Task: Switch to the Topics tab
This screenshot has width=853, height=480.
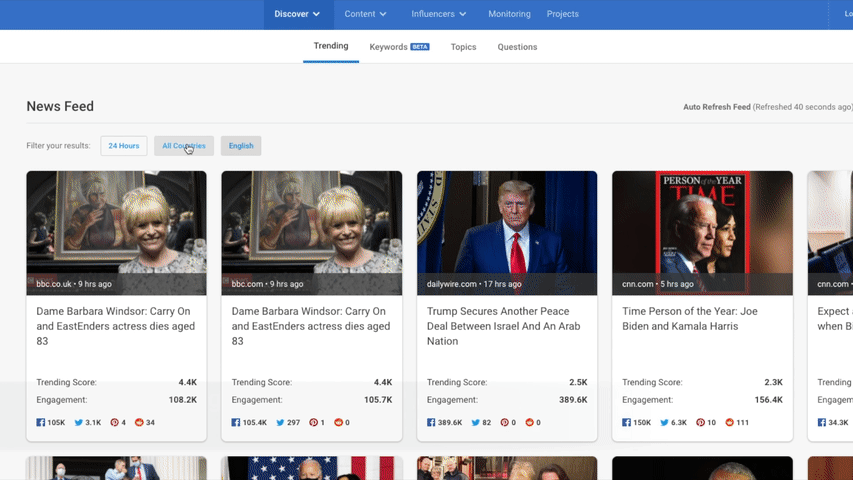Action: pos(463,47)
